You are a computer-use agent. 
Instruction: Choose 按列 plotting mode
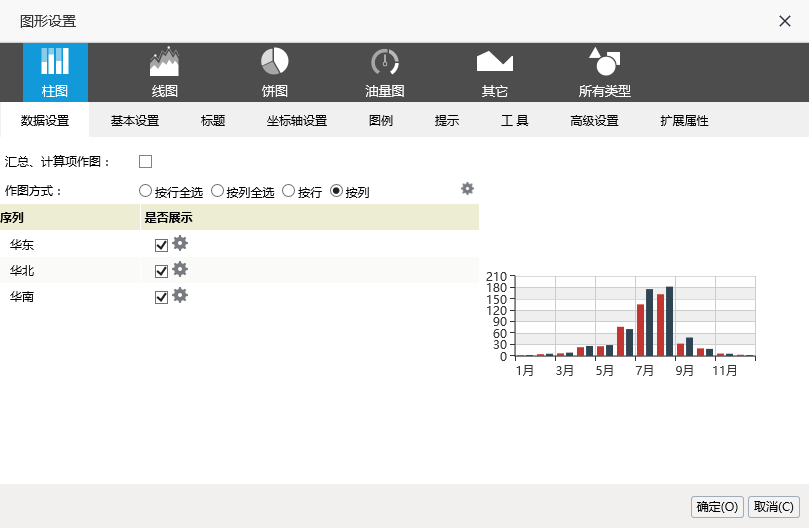click(336, 191)
